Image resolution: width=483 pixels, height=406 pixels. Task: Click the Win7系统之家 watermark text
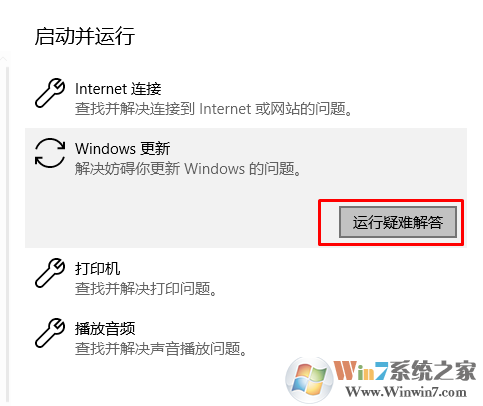pos(405,370)
